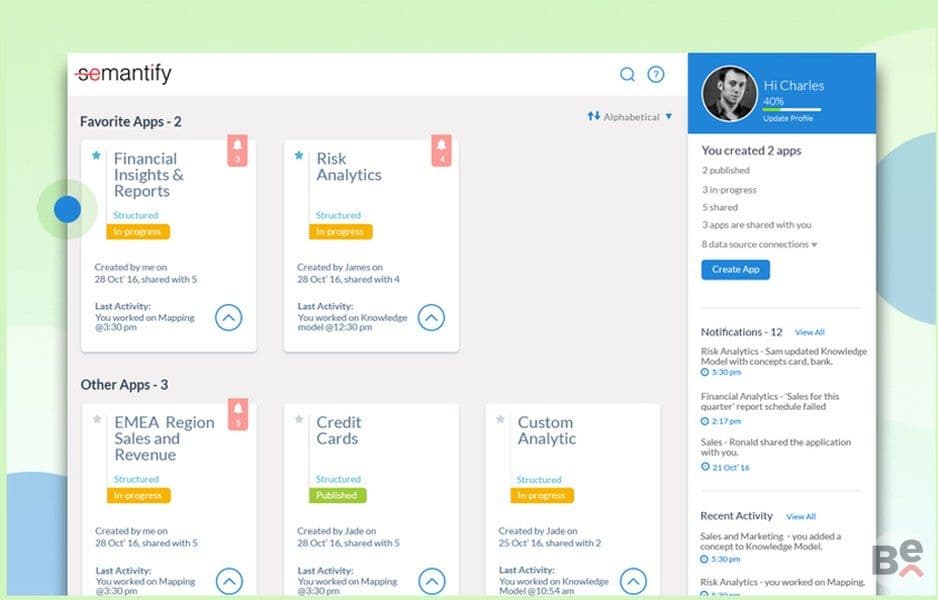Image resolution: width=938 pixels, height=600 pixels.
Task: Click the semantify logo
Action: point(124,74)
